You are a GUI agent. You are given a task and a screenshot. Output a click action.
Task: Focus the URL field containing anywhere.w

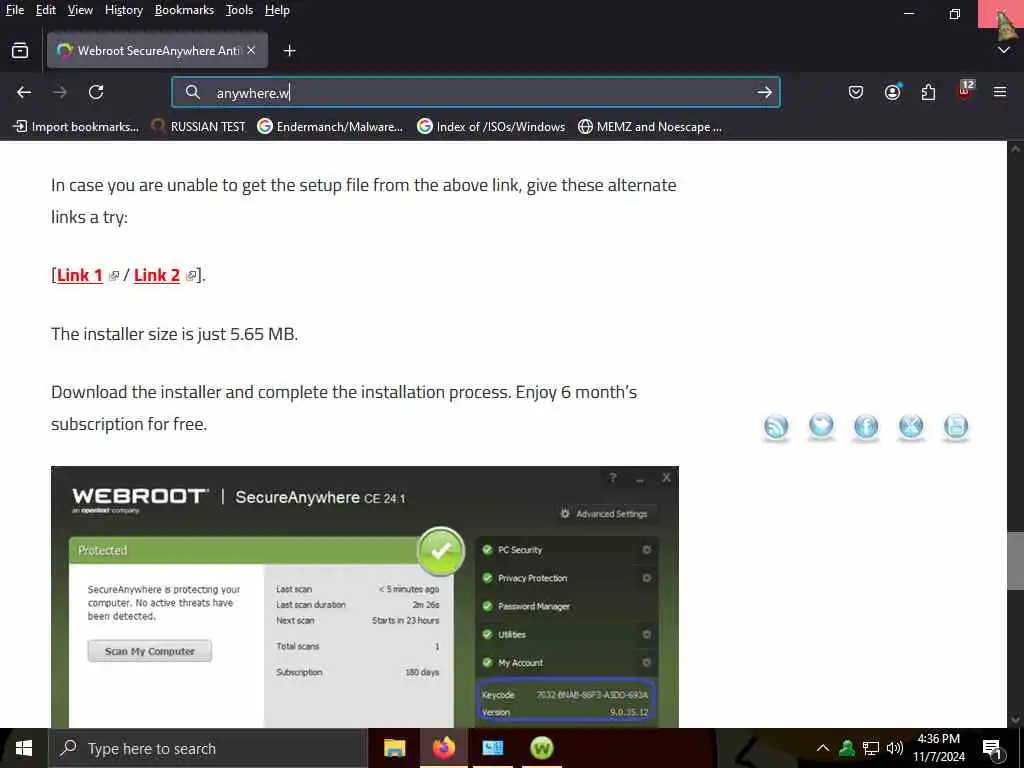[x=475, y=92]
